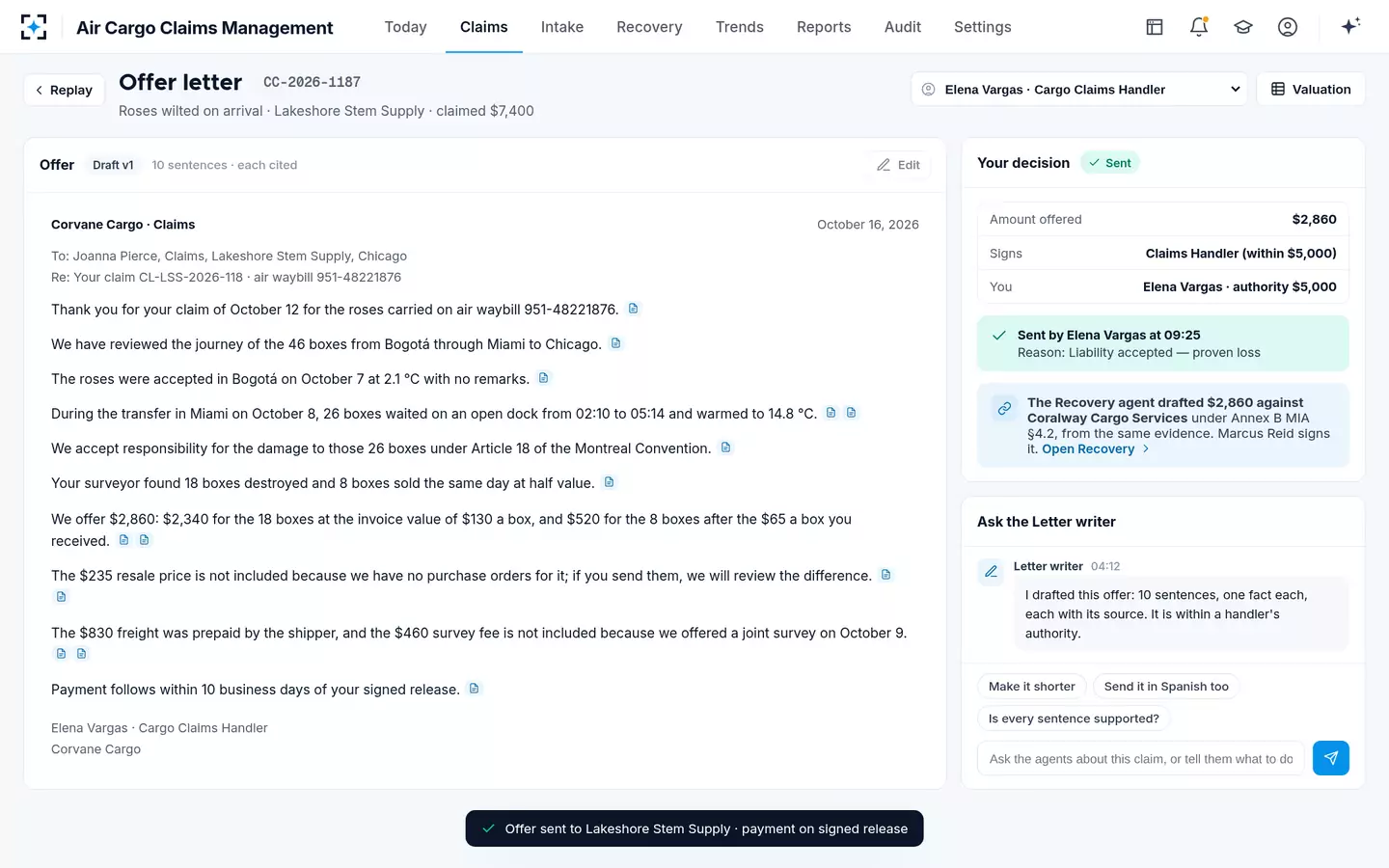Ask 'Is every sentence supported?'
Screen dimensions: 1389x868
click(x=1074, y=719)
